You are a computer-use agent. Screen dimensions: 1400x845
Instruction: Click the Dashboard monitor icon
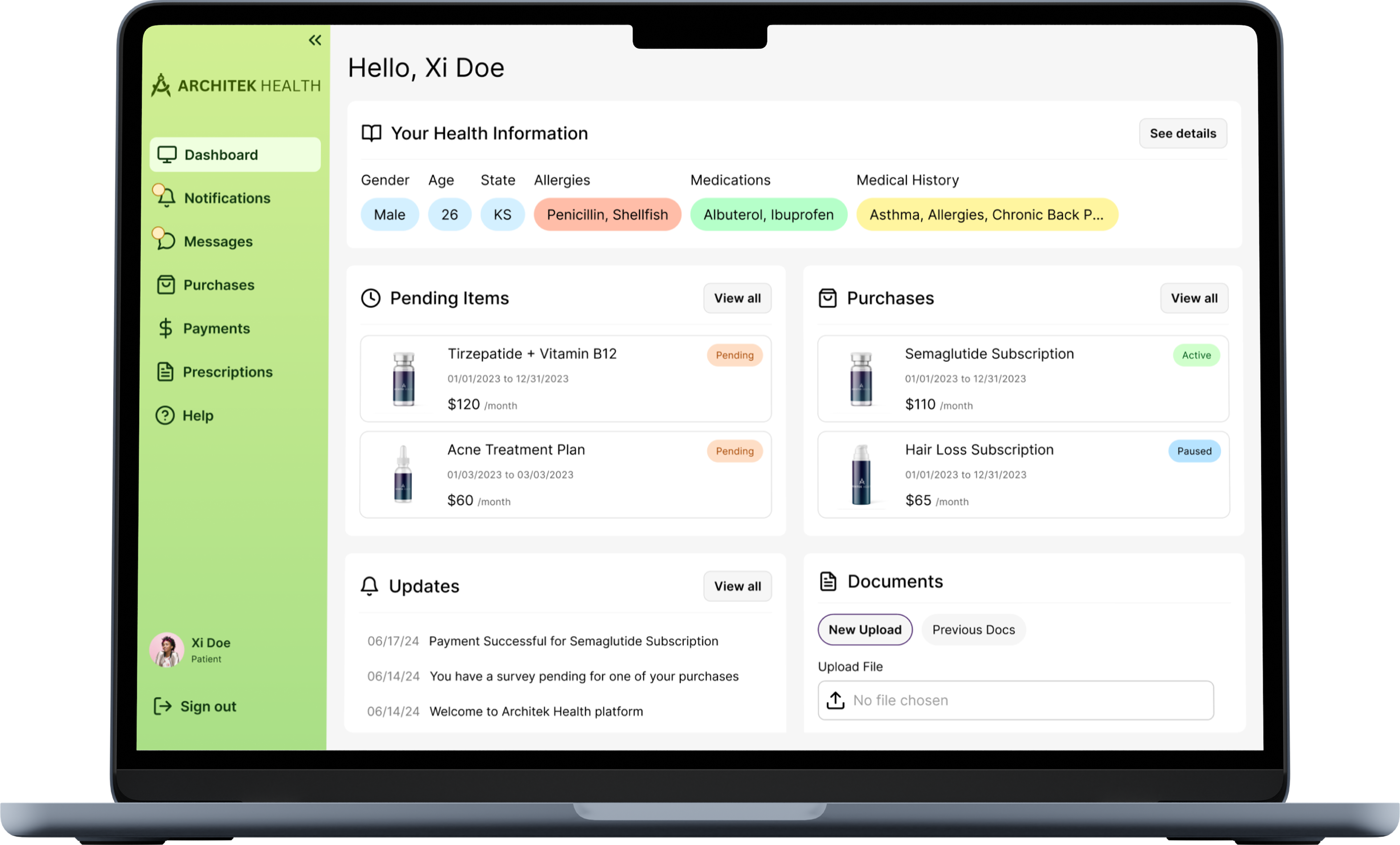pos(167,155)
